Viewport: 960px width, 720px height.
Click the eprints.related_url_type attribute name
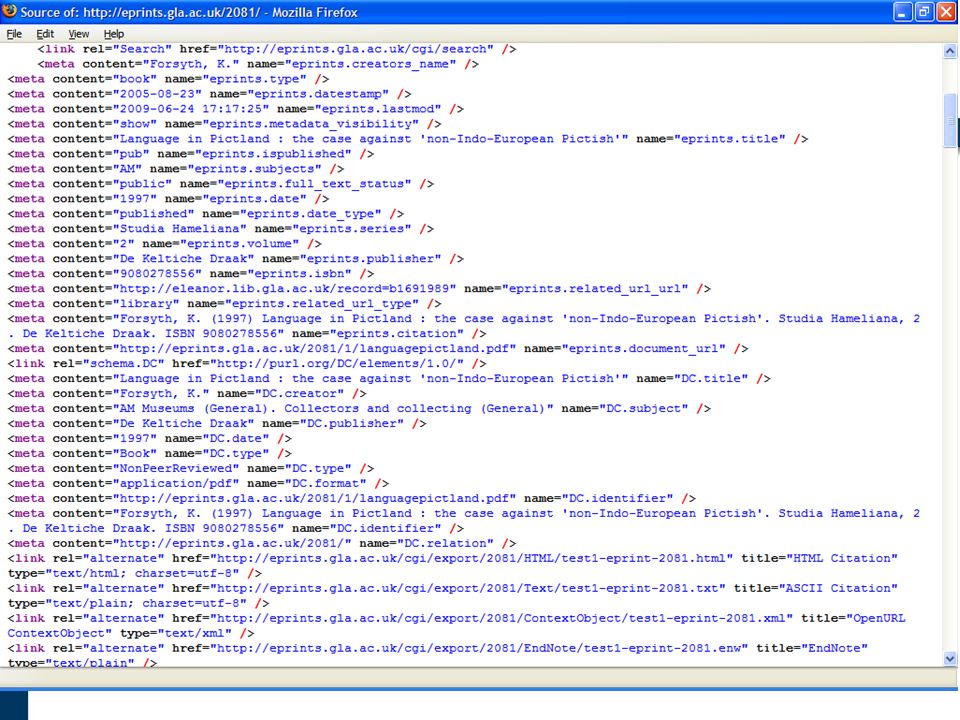coord(321,304)
